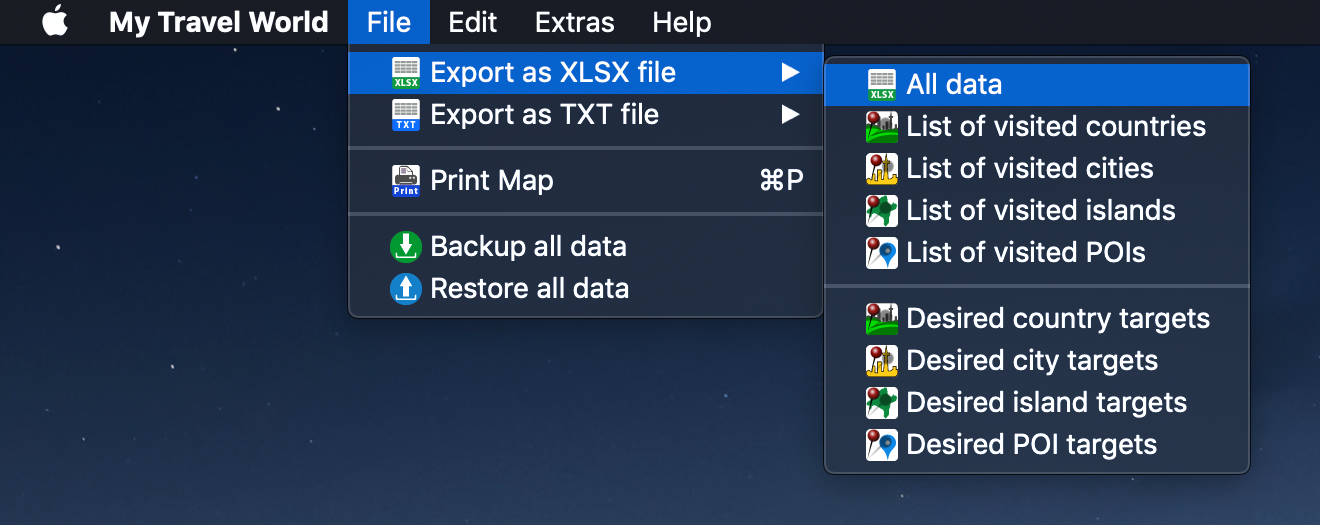This screenshot has width=1320, height=525.
Task: Close the open File menu
Action: coord(389,22)
